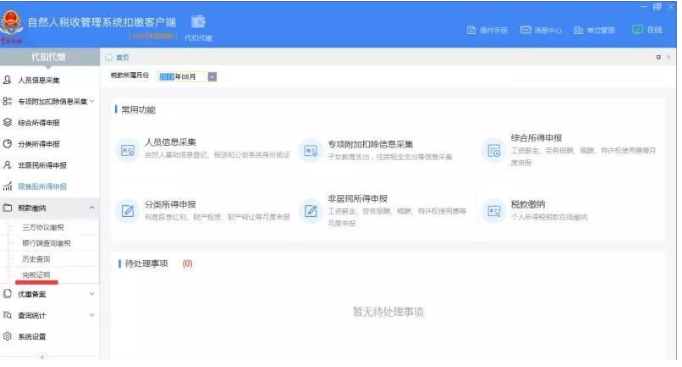Expand the 优惠备案 sidebar menu

pos(92,294)
